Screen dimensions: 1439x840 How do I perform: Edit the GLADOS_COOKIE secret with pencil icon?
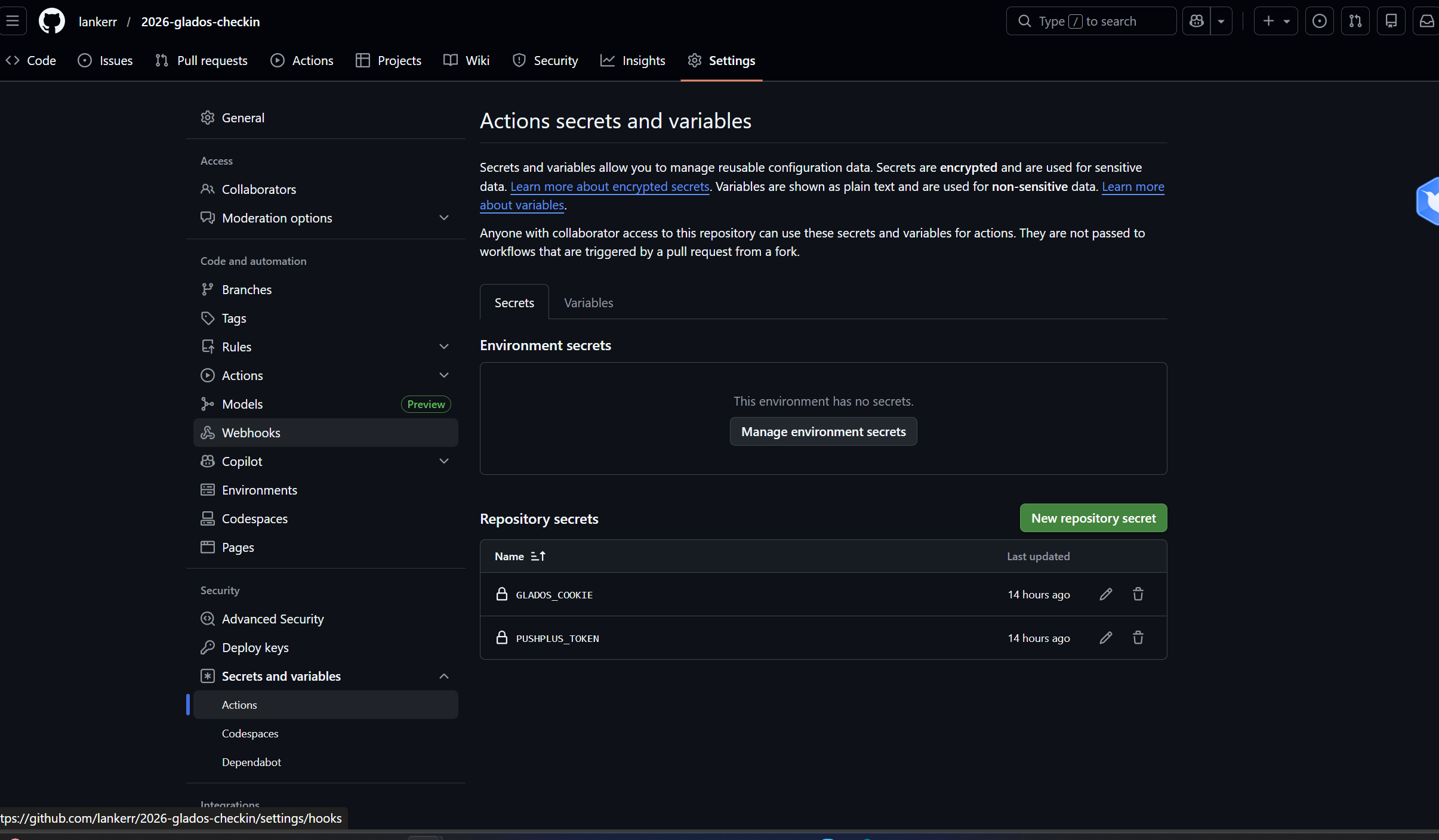coord(1106,594)
